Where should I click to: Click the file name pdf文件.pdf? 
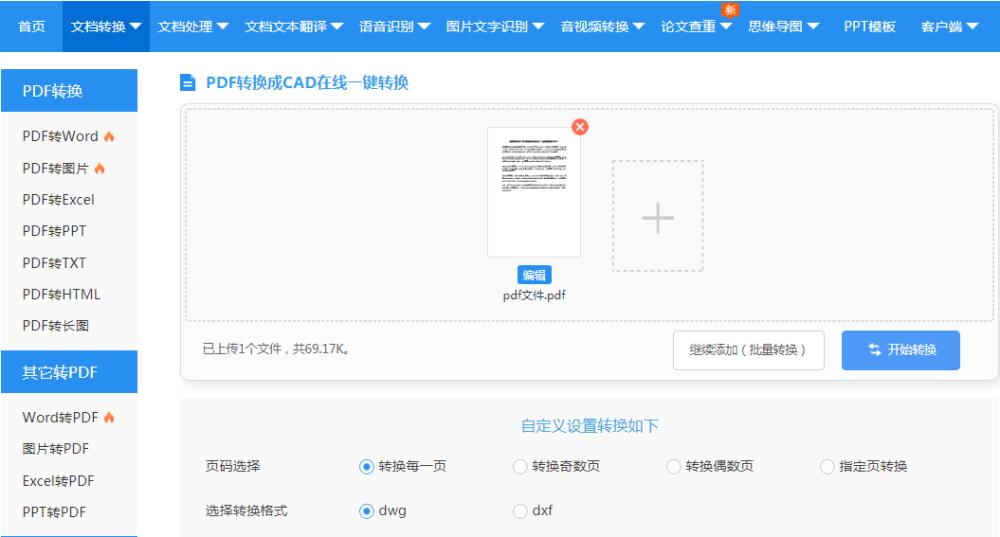(534, 295)
